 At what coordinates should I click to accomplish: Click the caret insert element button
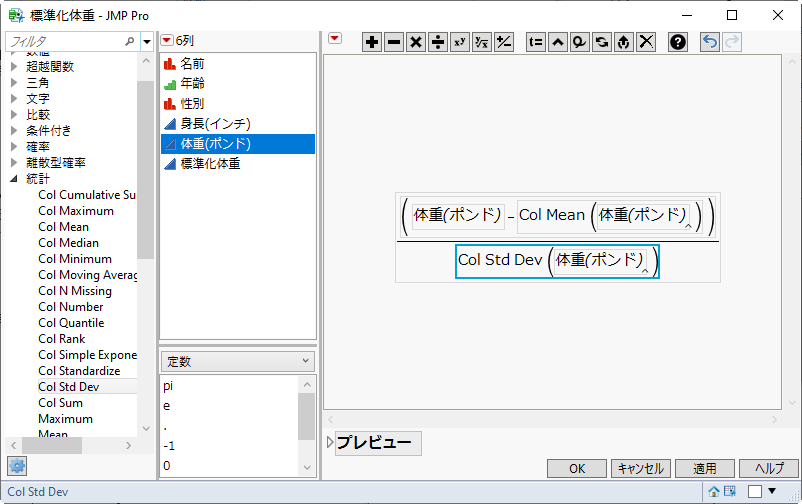(558, 42)
